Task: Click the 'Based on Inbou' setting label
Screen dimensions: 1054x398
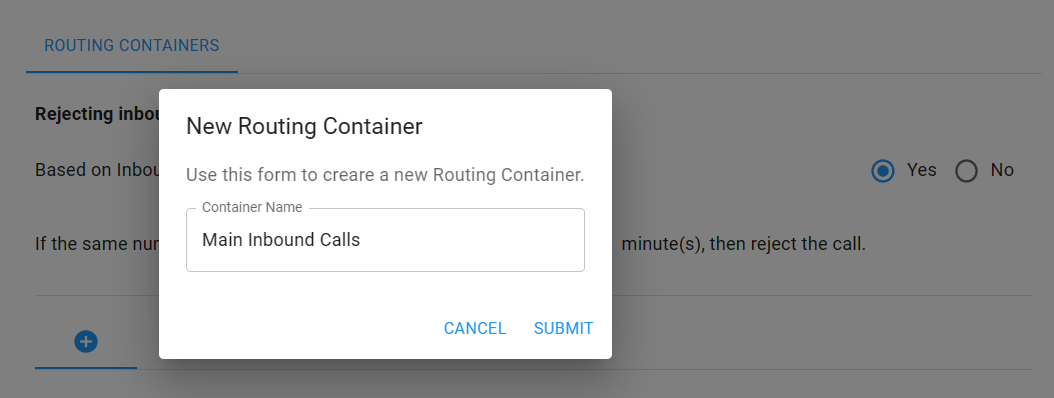Action: (x=97, y=169)
